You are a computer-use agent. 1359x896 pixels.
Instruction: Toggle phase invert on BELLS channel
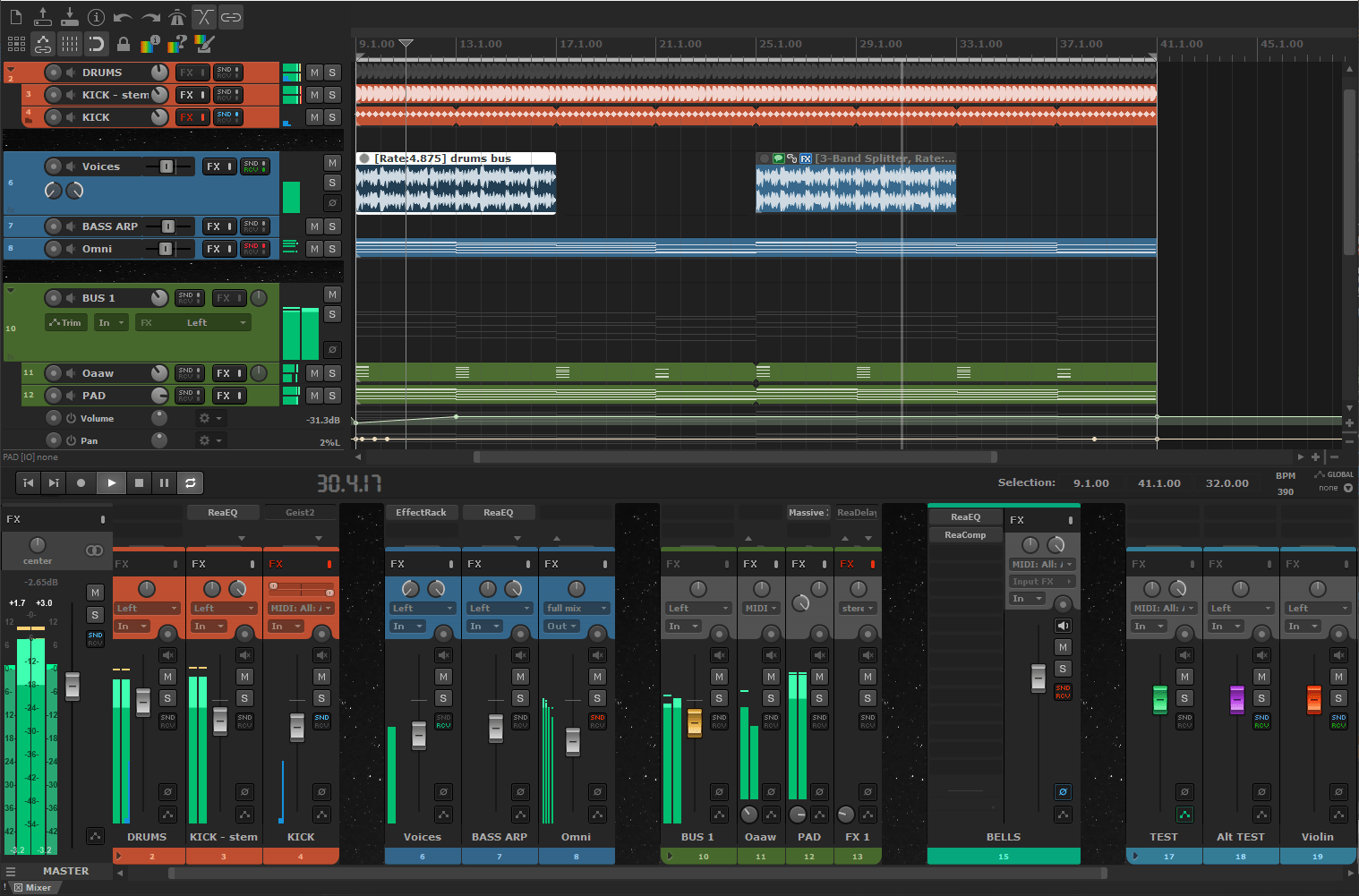click(1063, 792)
